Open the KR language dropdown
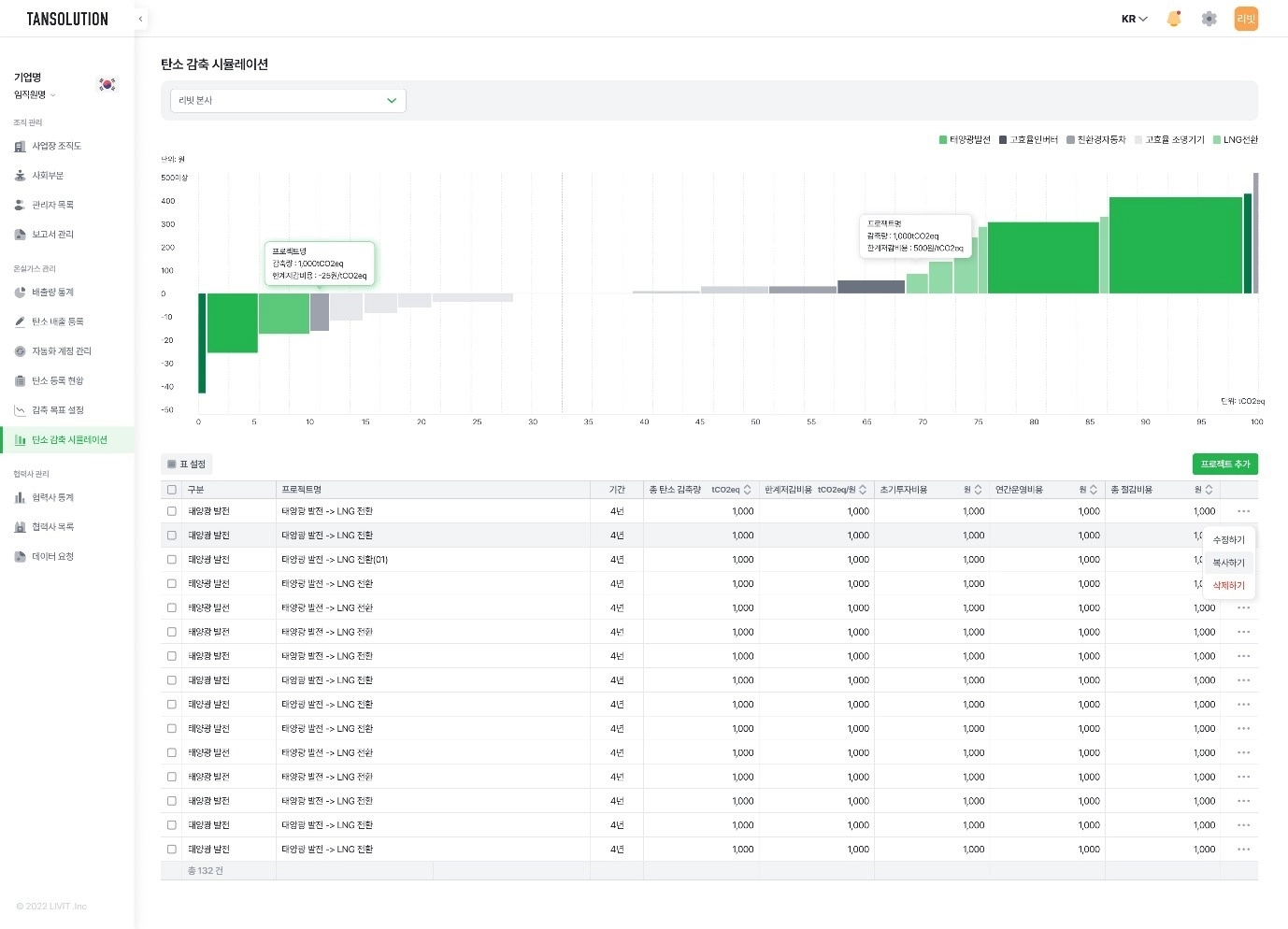The height and width of the screenshot is (929, 1288). tap(1134, 19)
